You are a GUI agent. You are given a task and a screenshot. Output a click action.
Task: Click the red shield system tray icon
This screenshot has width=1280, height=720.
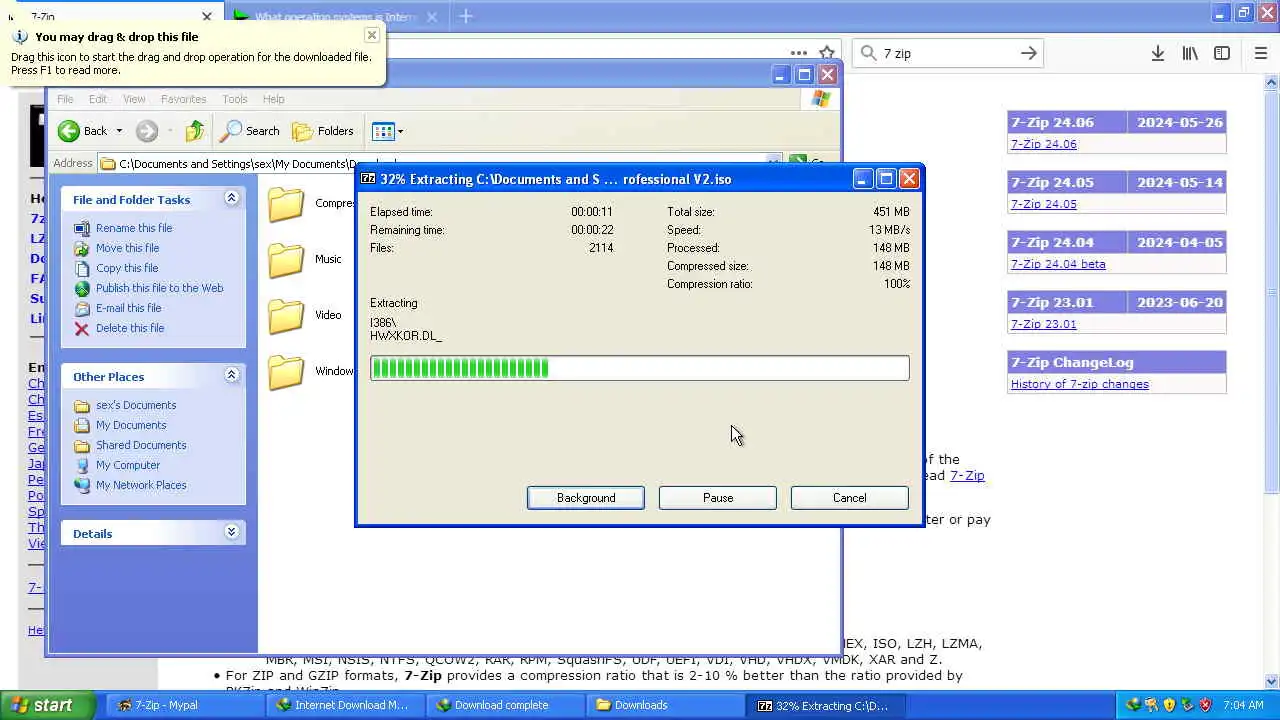pyautogui.click(x=1205, y=705)
